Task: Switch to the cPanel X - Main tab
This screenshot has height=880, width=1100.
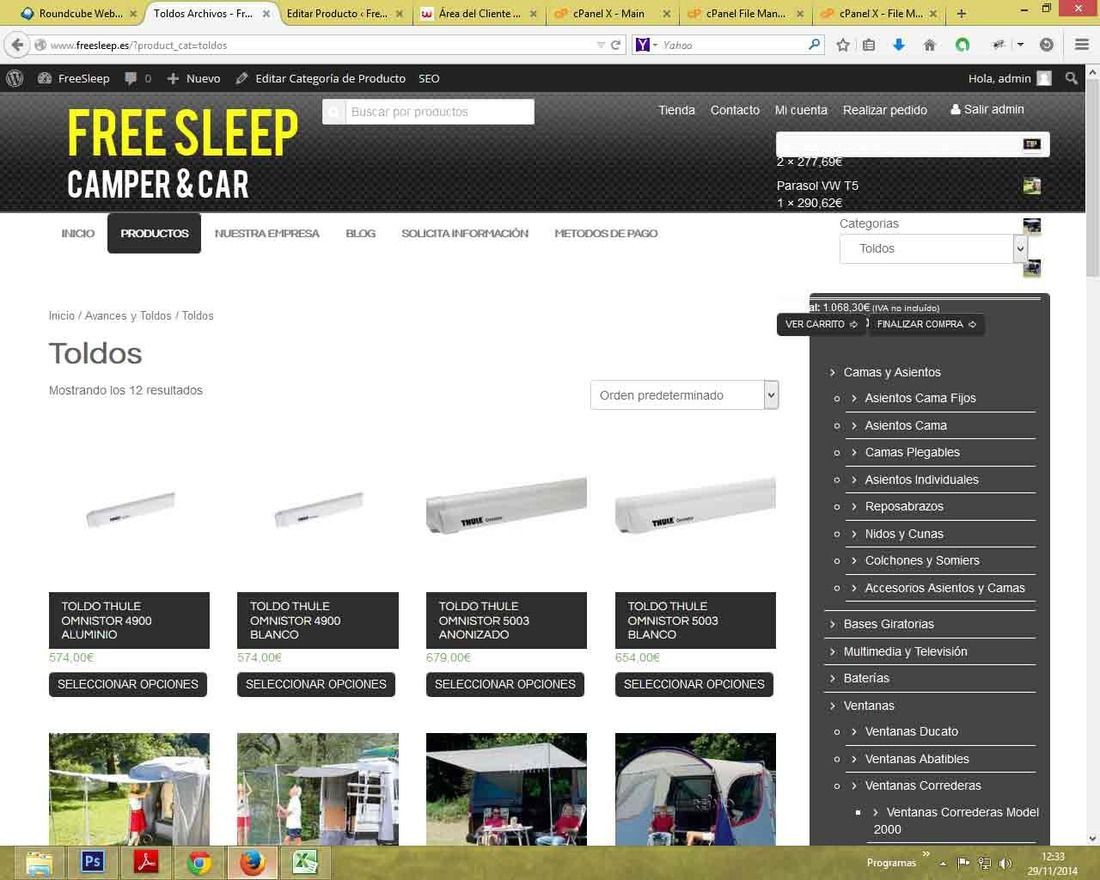Action: 608,13
